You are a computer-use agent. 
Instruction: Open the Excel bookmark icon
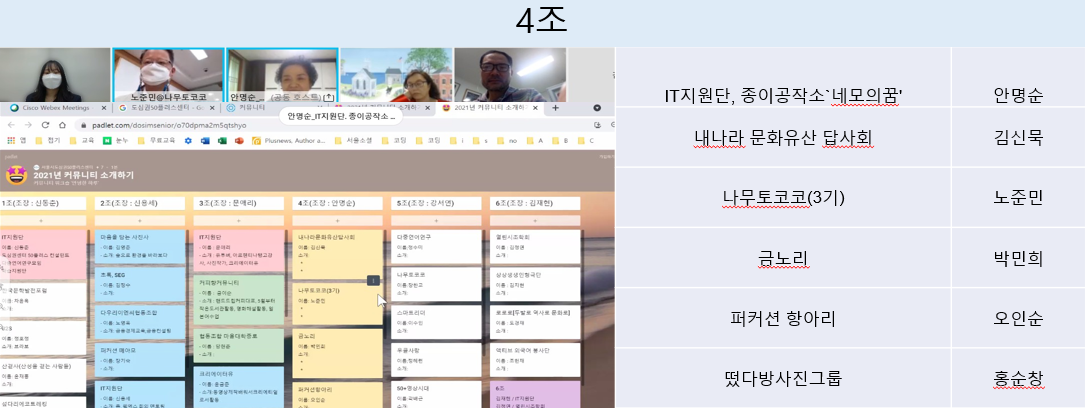coord(222,140)
